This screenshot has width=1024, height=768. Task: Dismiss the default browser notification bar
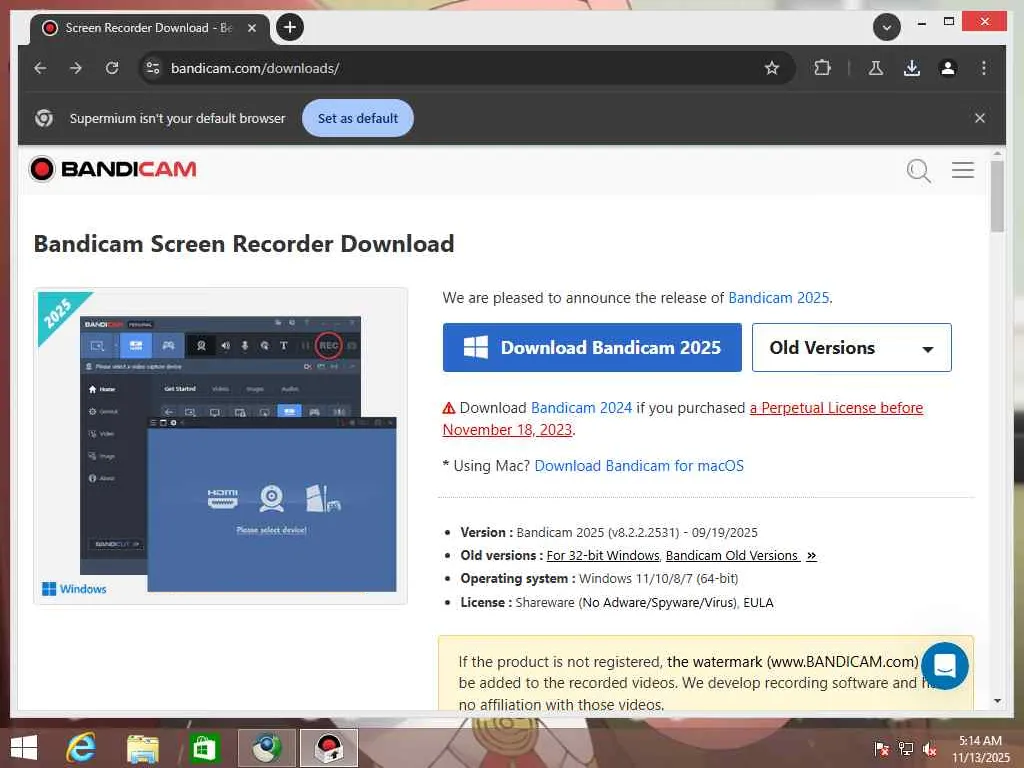click(980, 118)
